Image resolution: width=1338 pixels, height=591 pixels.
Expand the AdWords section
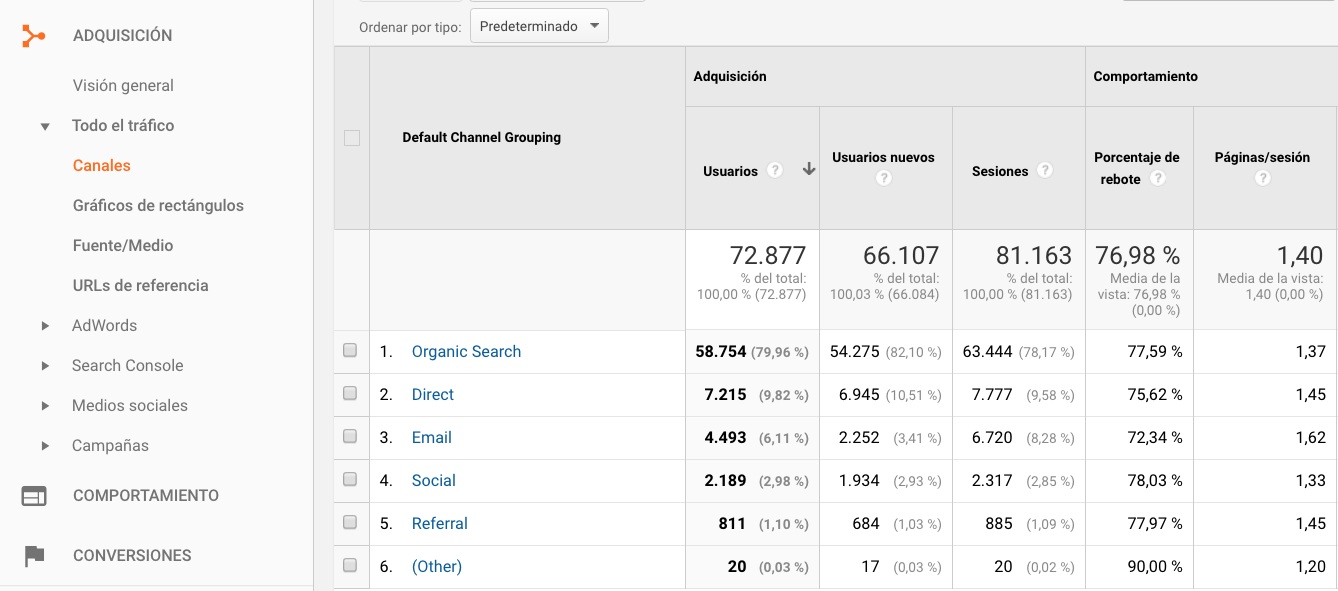[x=44, y=325]
